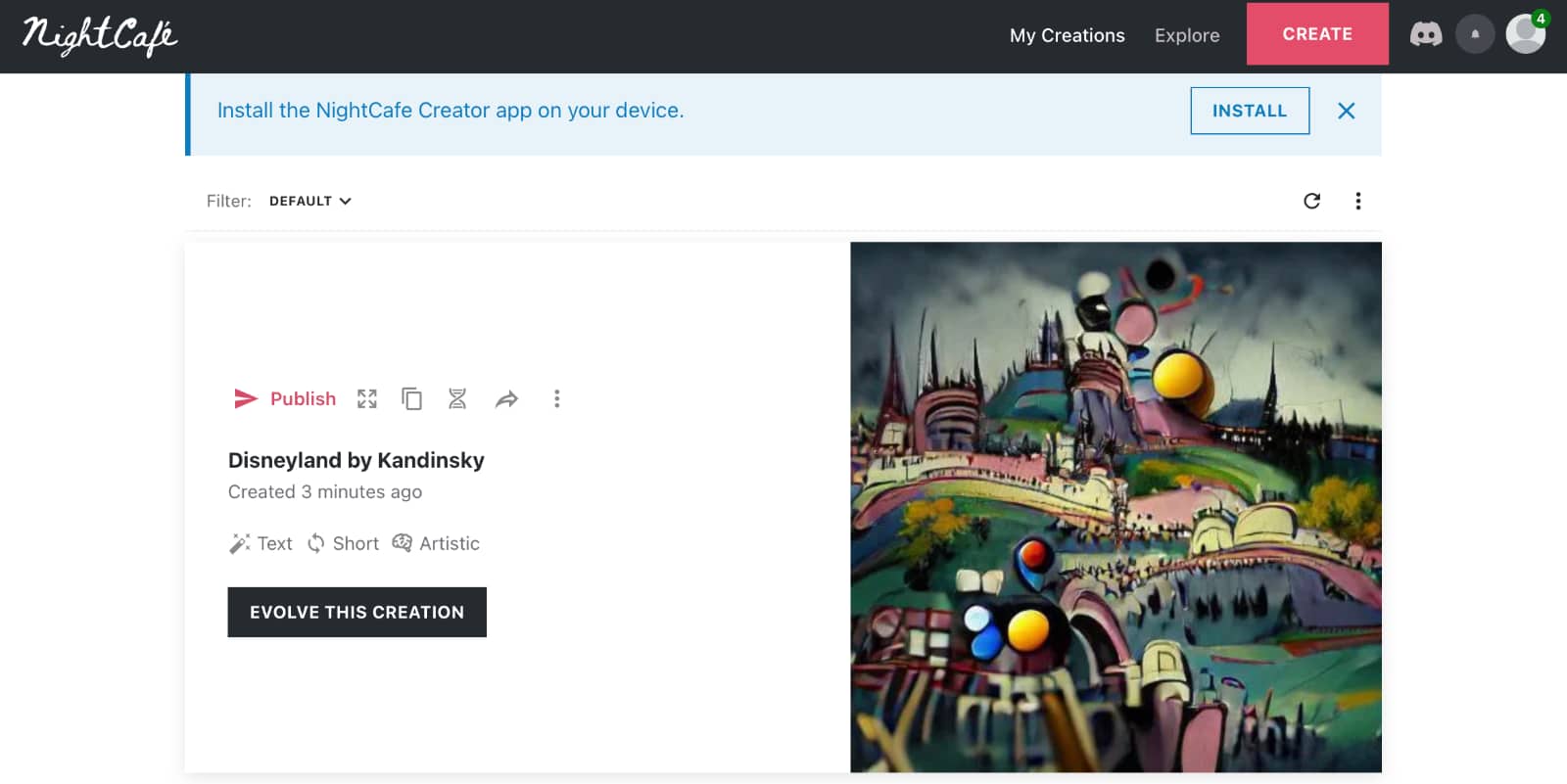Open the creation's three-dot options menu
This screenshot has height=784, width=1567.
pyautogui.click(x=556, y=398)
